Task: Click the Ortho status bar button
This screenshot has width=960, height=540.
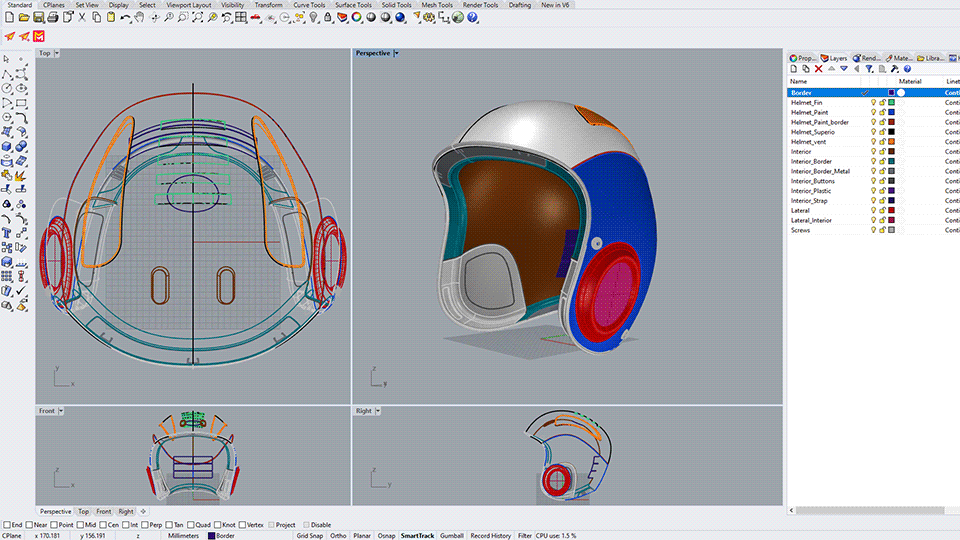Action: coord(336,536)
